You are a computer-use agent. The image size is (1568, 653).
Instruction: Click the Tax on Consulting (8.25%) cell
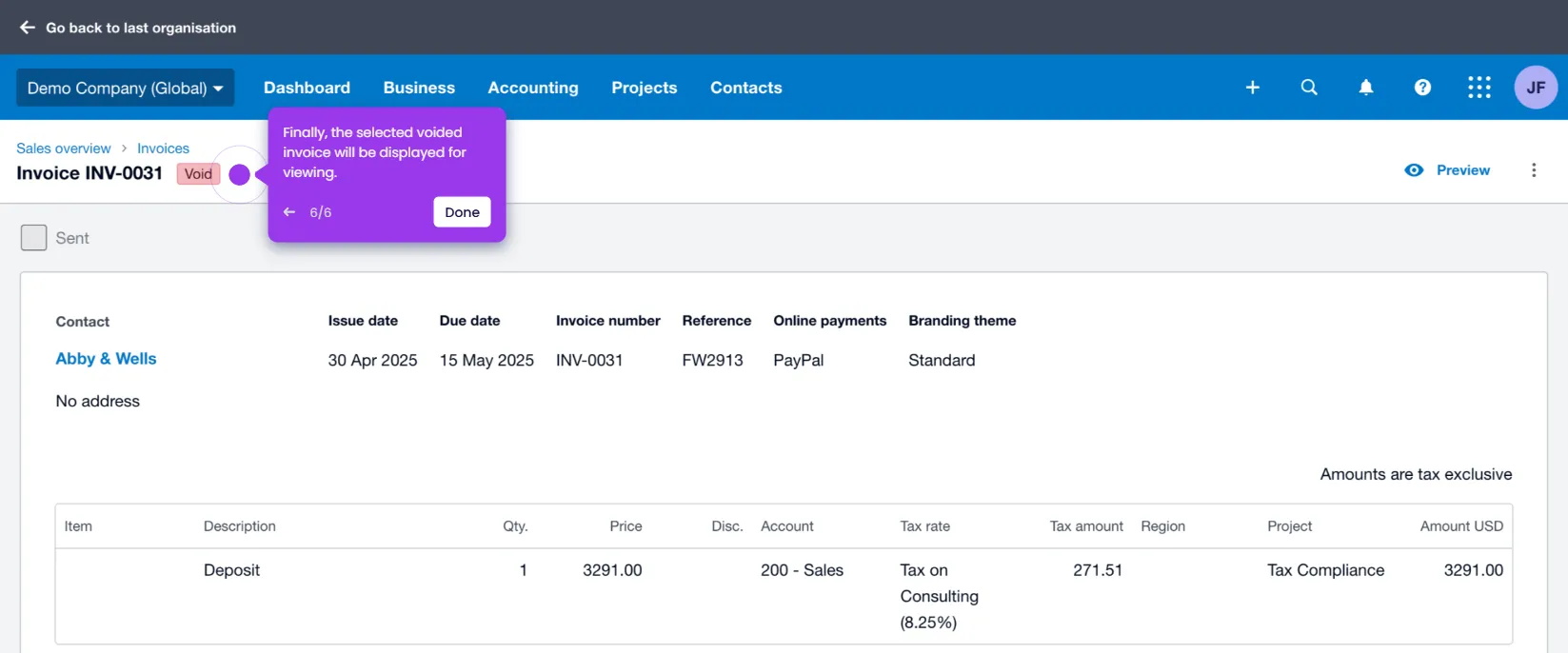[x=939, y=596]
